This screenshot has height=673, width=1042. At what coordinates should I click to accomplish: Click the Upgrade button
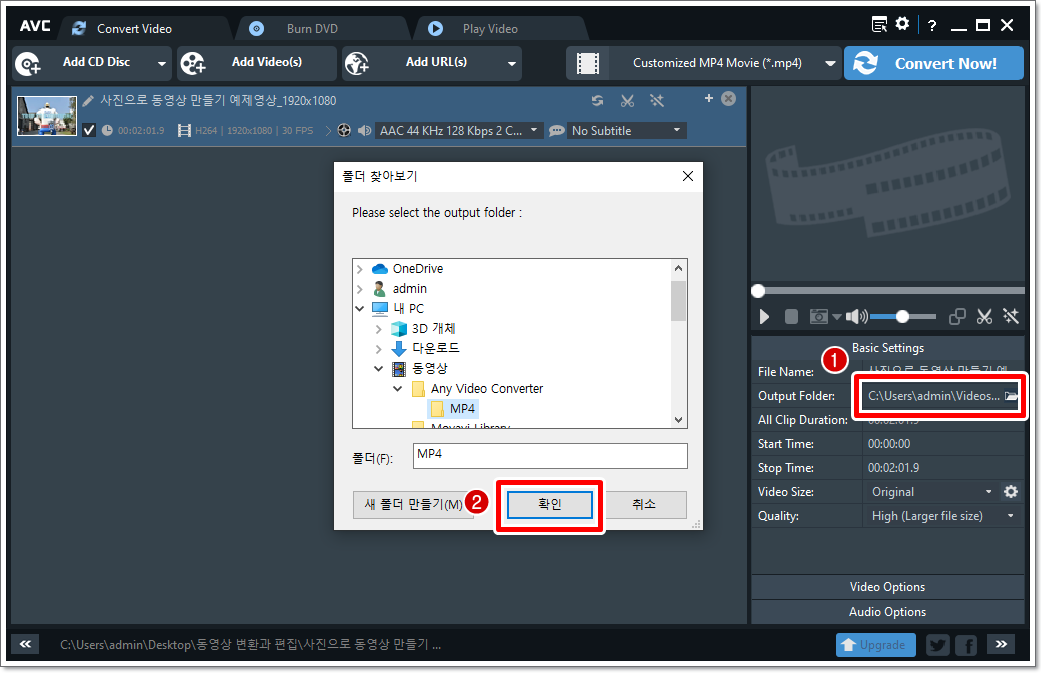(x=875, y=644)
